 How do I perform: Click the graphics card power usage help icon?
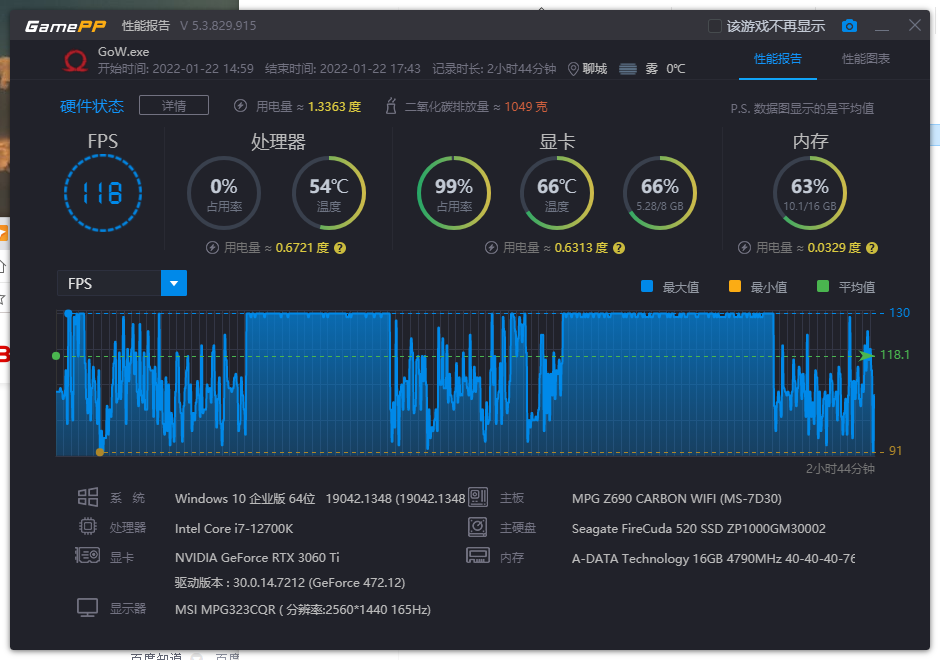pos(619,248)
